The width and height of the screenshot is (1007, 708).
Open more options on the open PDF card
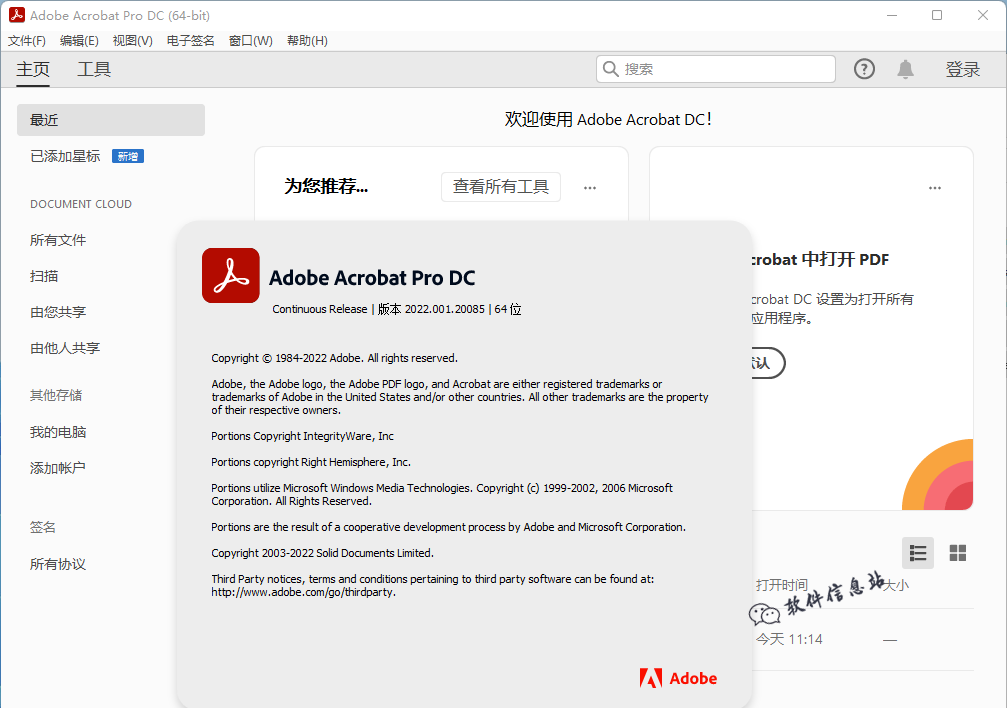(x=934, y=187)
